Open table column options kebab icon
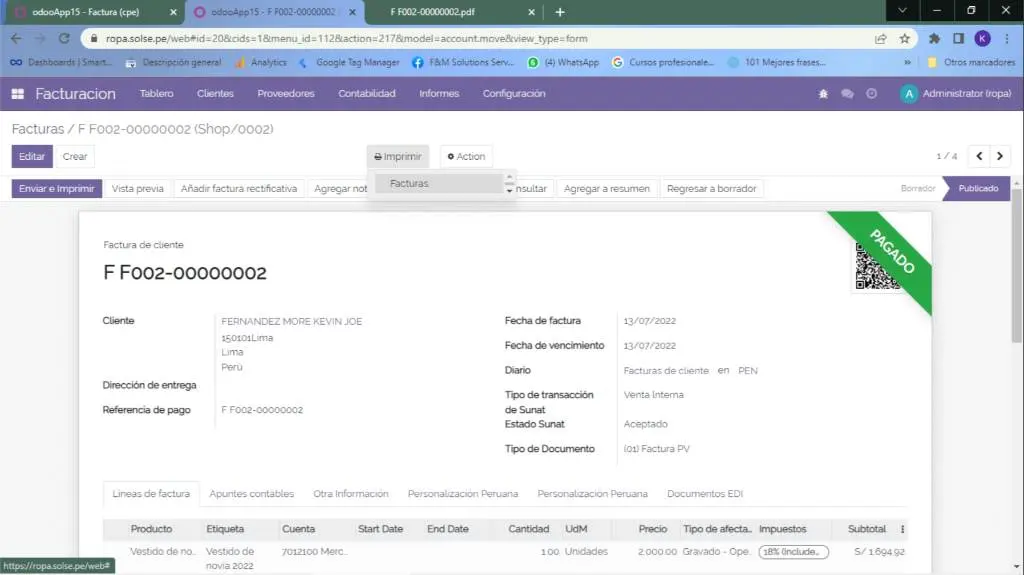The image size is (1024, 575). (903, 529)
